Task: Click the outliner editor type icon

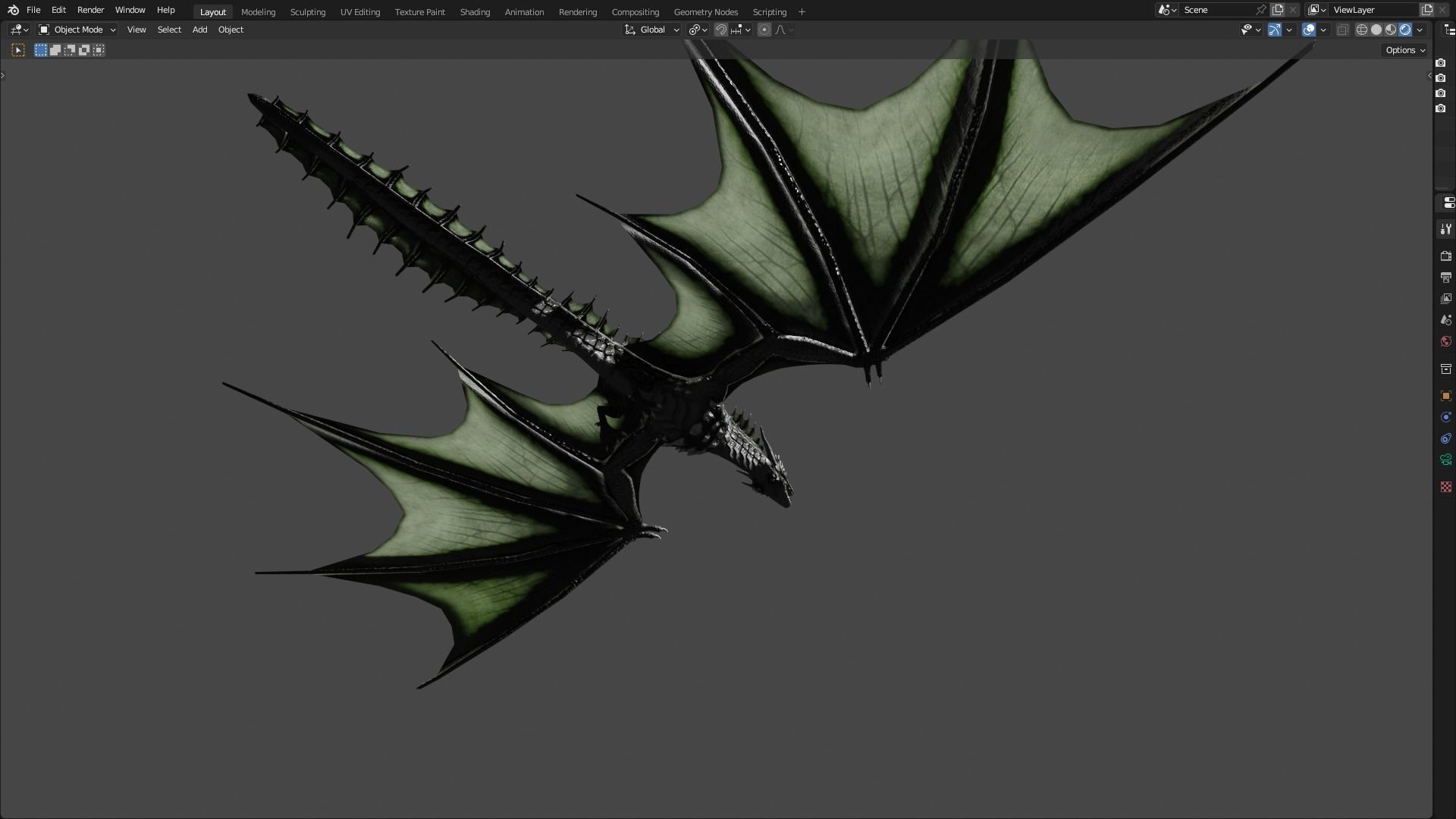Action: click(1449, 30)
